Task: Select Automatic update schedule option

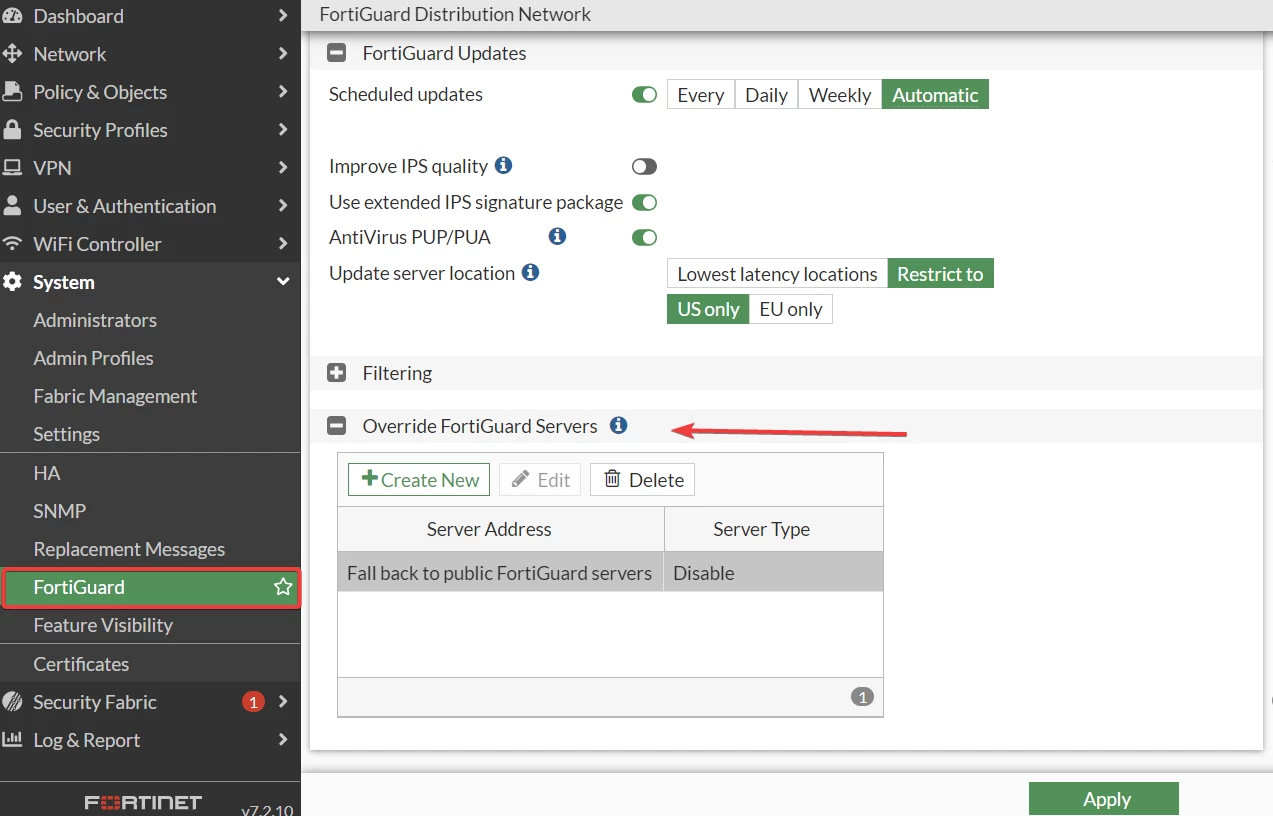Action: pyautogui.click(x=935, y=95)
